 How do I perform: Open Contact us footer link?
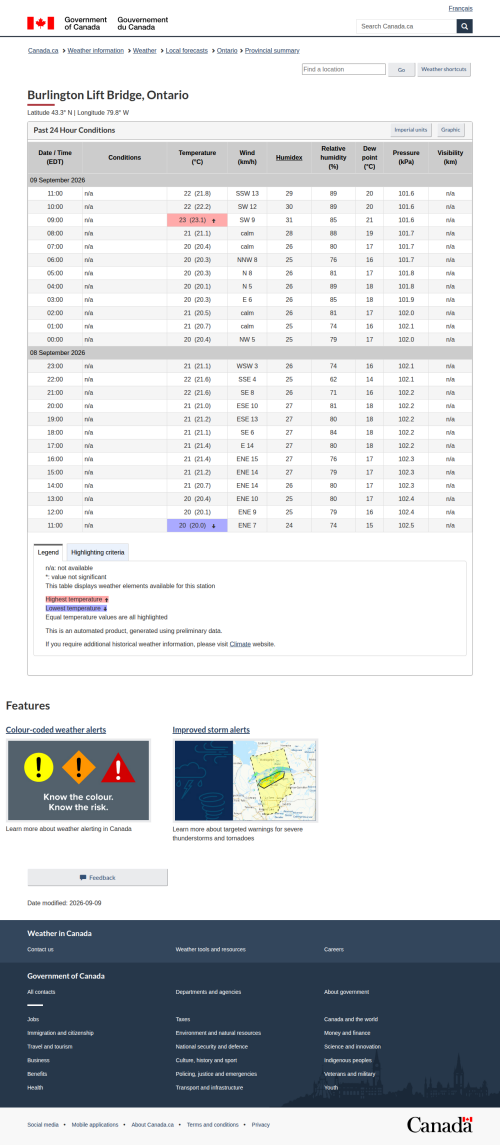pyautogui.click(x=40, y=949)
